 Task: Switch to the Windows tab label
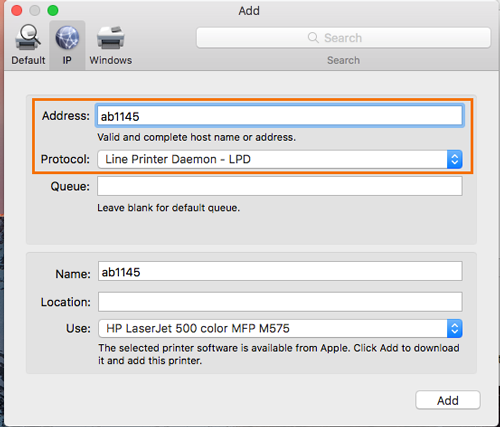[x=111, y=60]
